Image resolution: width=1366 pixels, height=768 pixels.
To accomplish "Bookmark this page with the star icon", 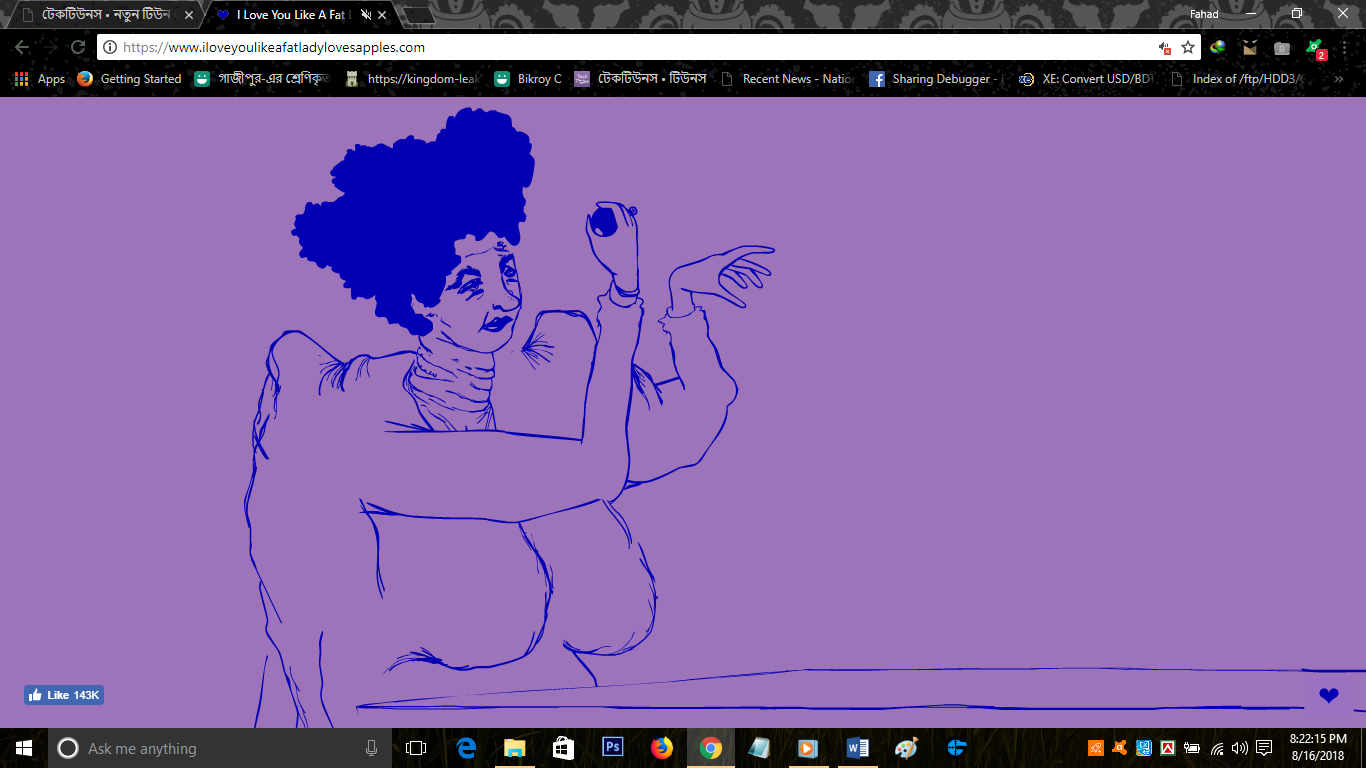I will tap(1188, 47).
